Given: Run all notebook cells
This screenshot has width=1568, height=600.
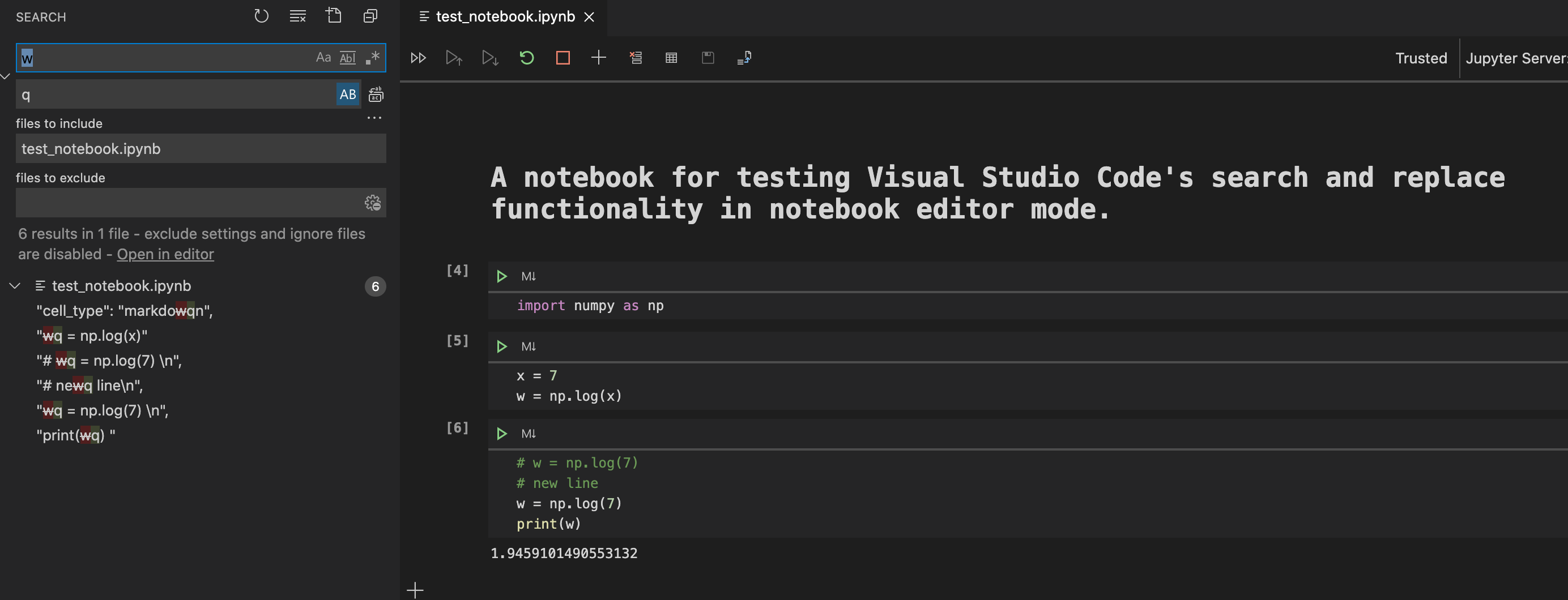Looking at the screenshot, I should coord(418,58).
